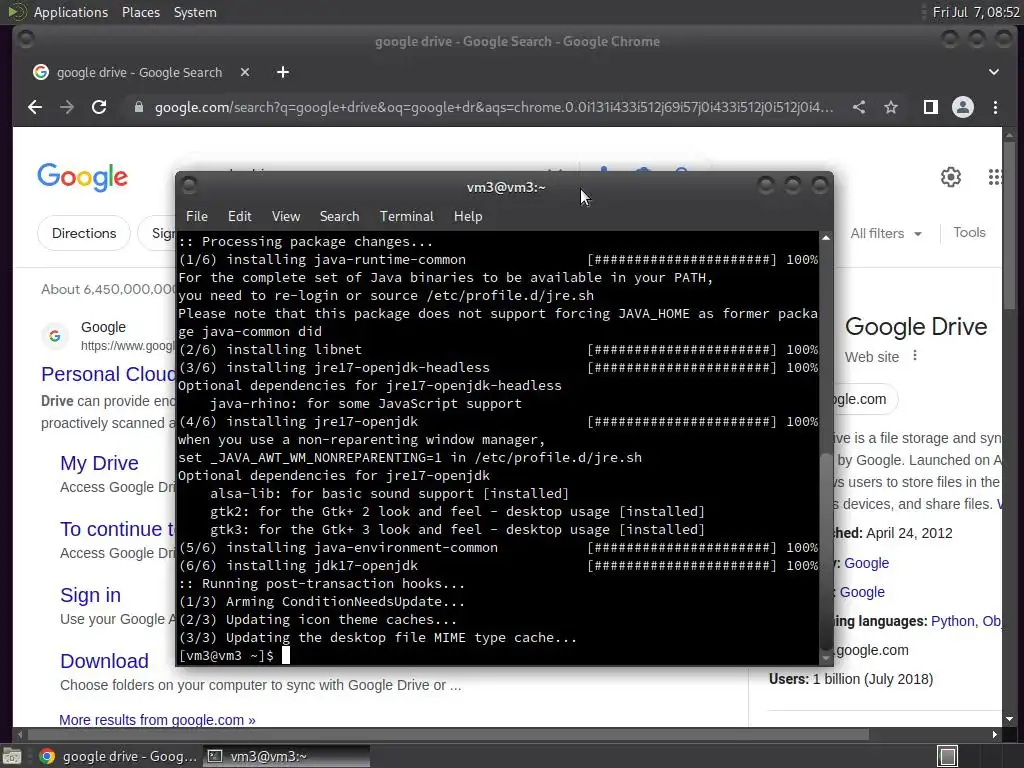
Task: Open the Sign in result link
Action: pyautogui.click(x=90, y=595)
